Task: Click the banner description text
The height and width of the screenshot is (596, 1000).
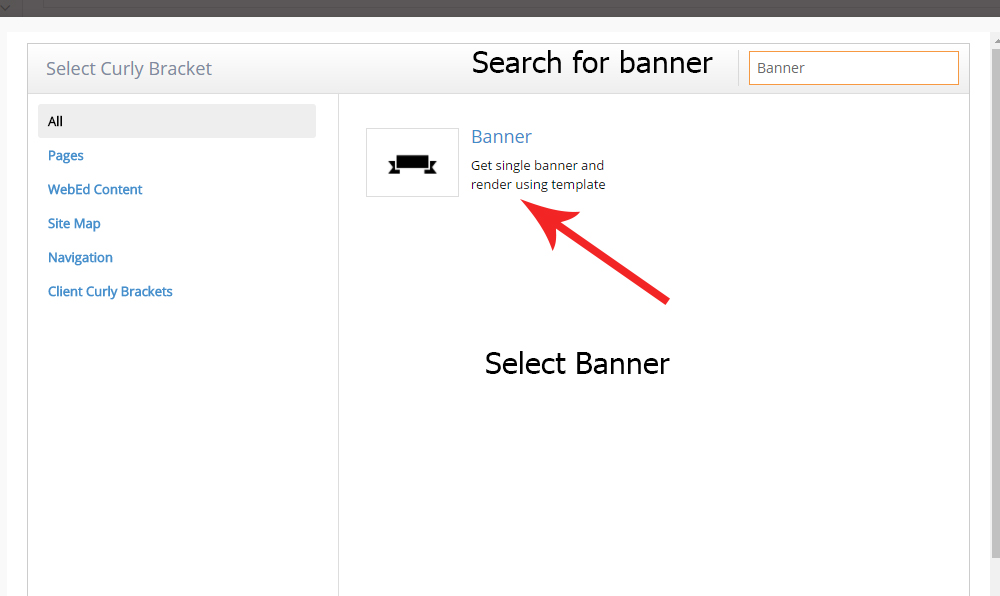Action: [x=538, y=175]
